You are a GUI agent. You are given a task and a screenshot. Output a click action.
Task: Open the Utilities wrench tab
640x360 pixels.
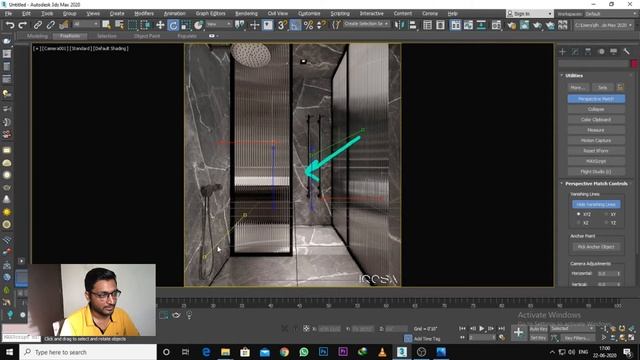point(627,51)
